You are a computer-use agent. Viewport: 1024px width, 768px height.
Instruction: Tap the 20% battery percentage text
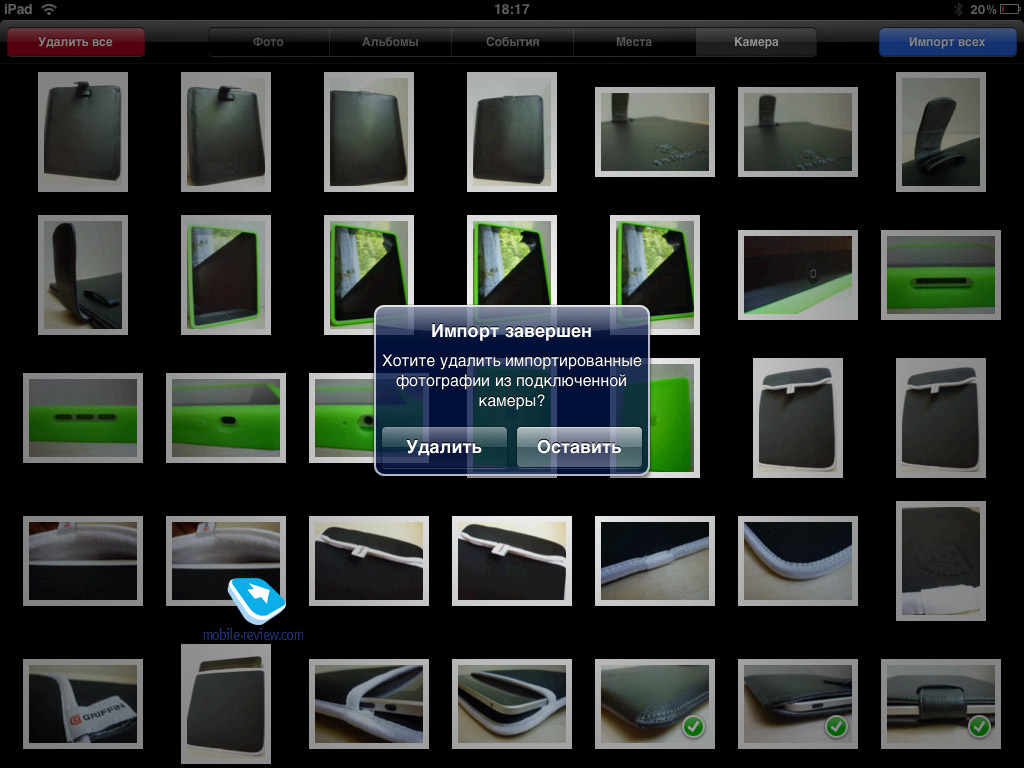click(x=983, y=9)
